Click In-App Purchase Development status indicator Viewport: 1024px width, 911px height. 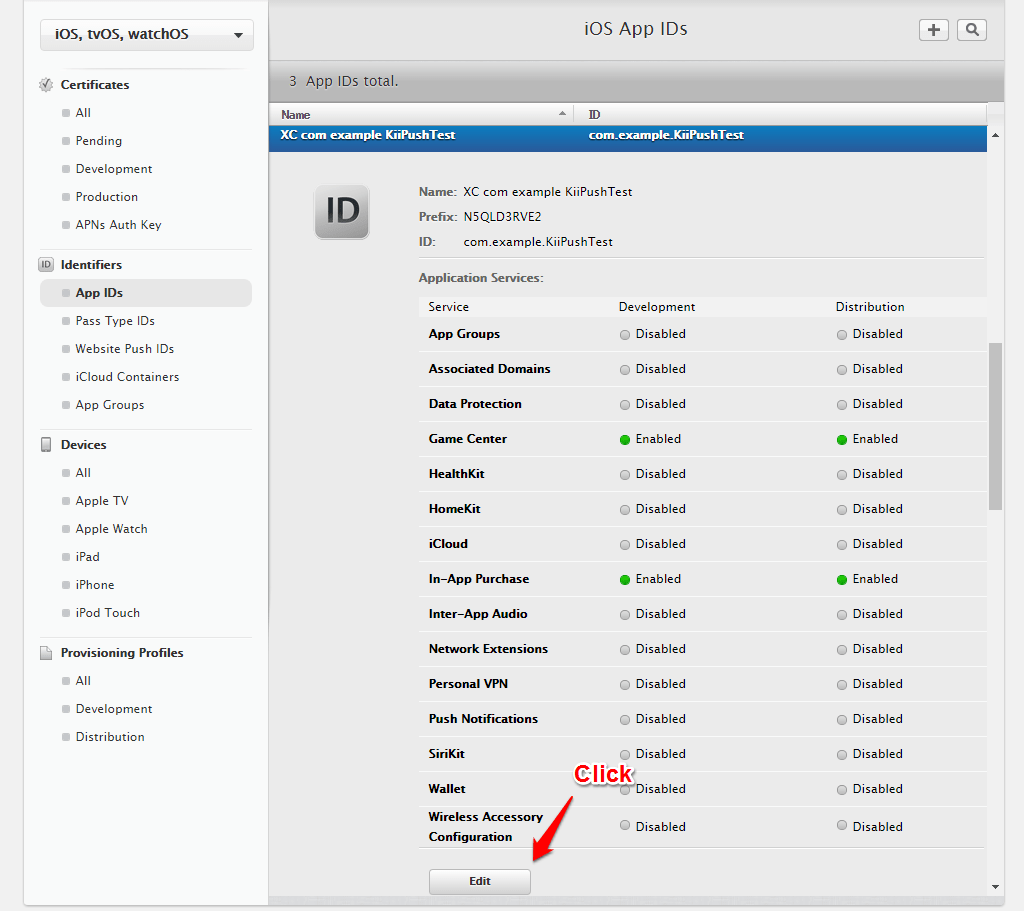(x=624, y=579)
